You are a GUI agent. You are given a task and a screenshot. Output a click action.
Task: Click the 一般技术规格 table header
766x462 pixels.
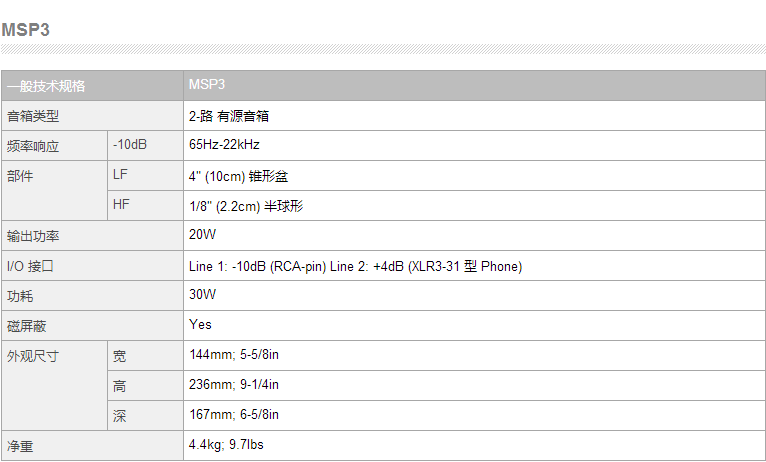[x=92, y=85]
